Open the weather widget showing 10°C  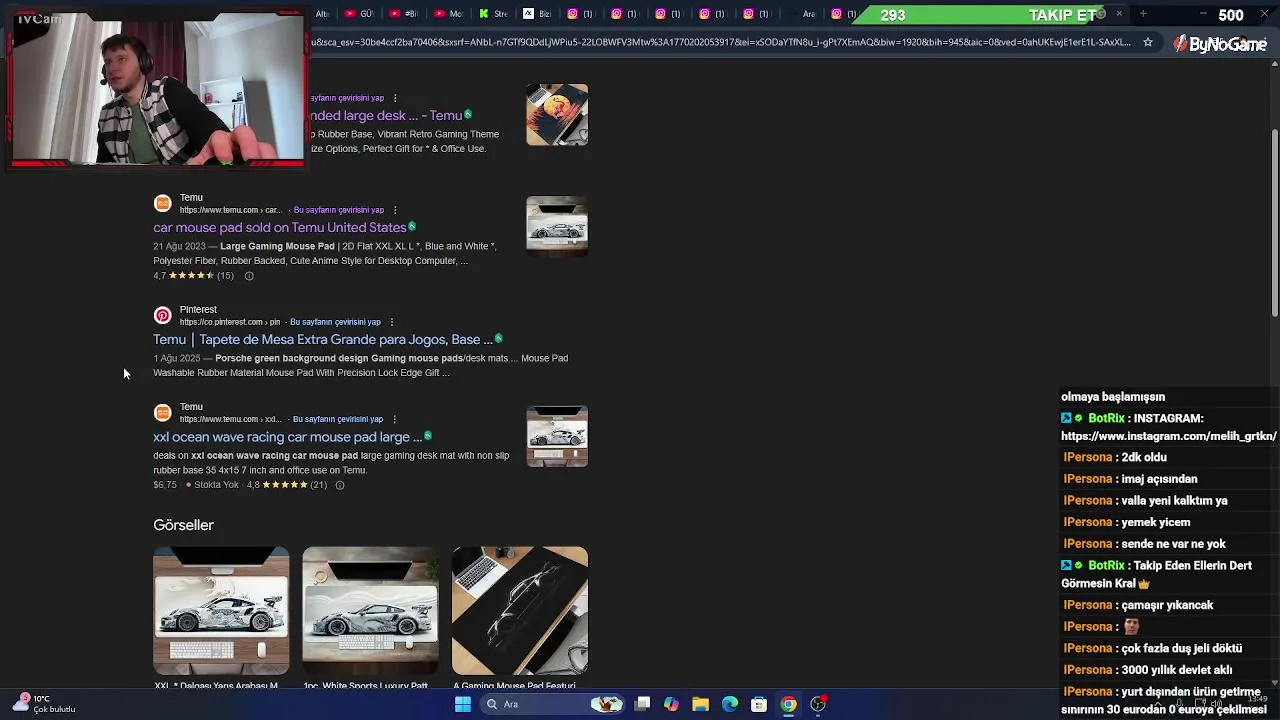tap(45, 704)
